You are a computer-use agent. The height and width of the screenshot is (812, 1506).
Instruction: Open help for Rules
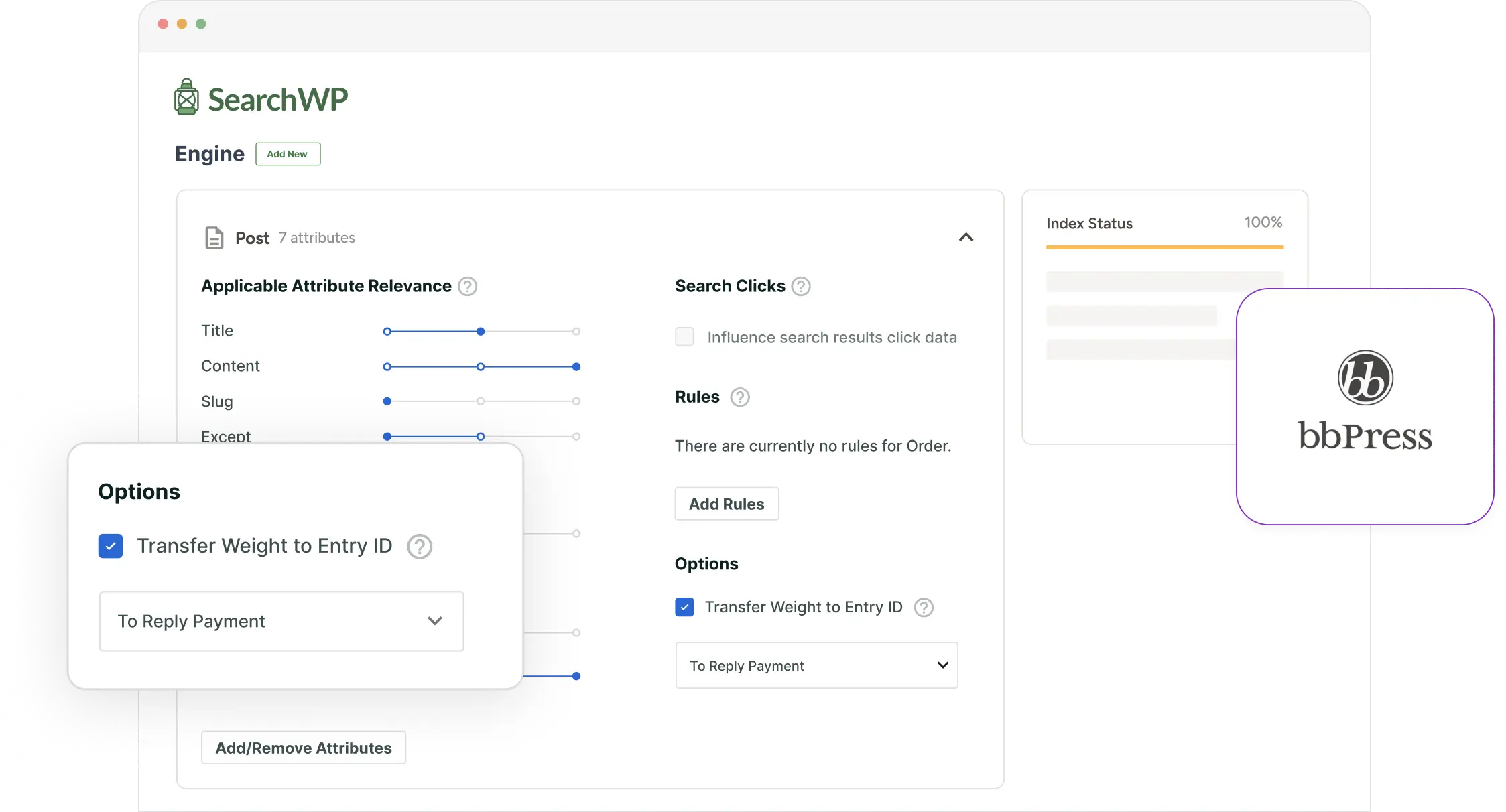(x=740, y=397)
